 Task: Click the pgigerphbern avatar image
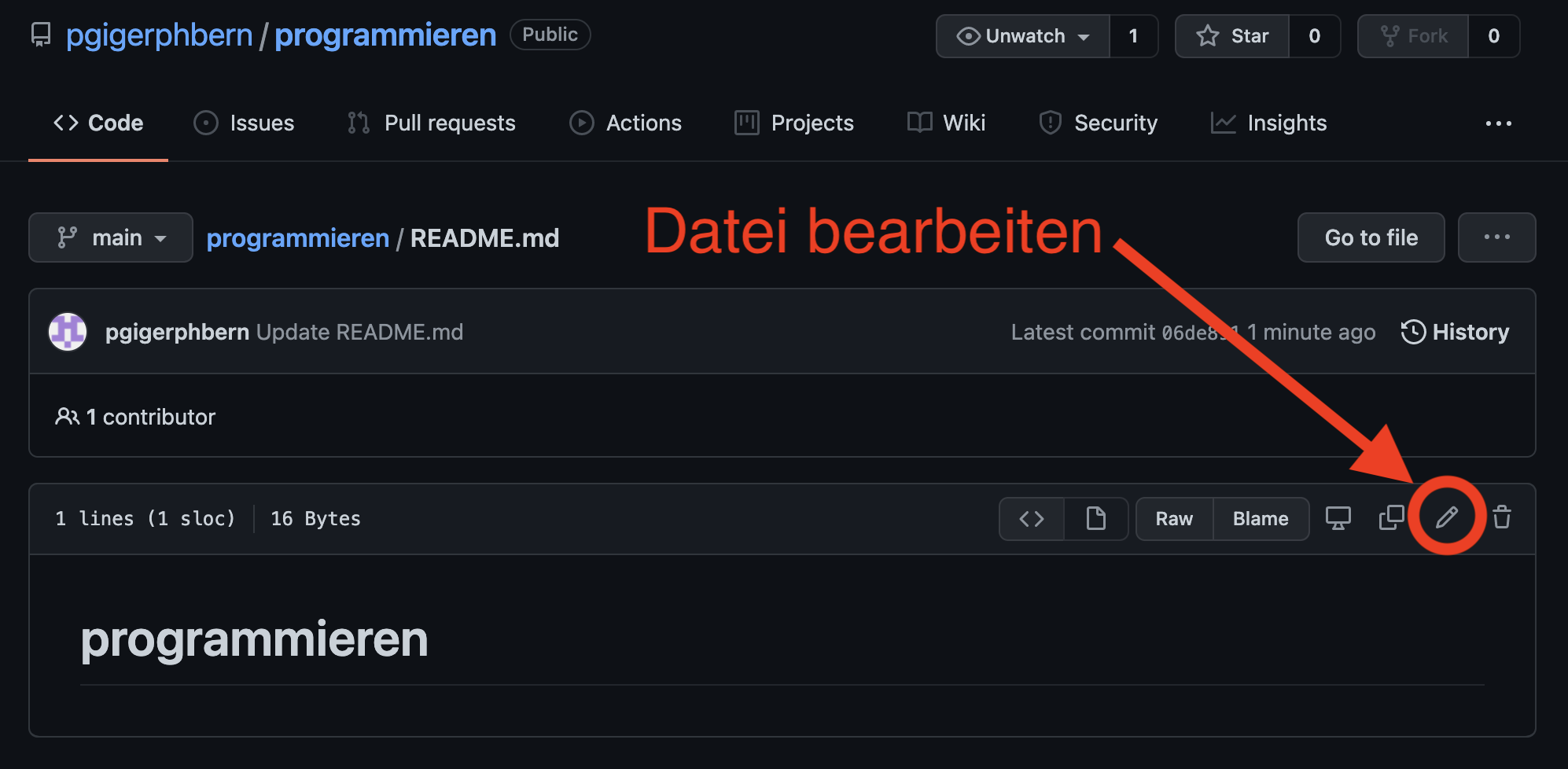tap(68, 332)
